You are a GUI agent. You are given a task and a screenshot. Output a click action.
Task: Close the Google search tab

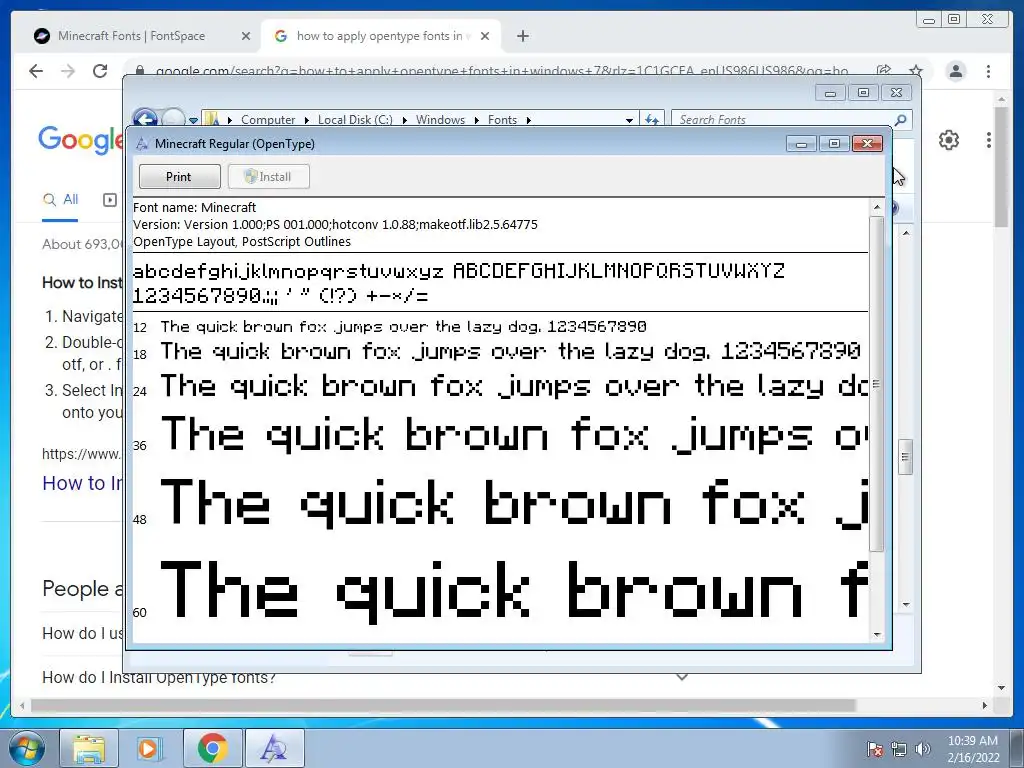pos(485,36)
